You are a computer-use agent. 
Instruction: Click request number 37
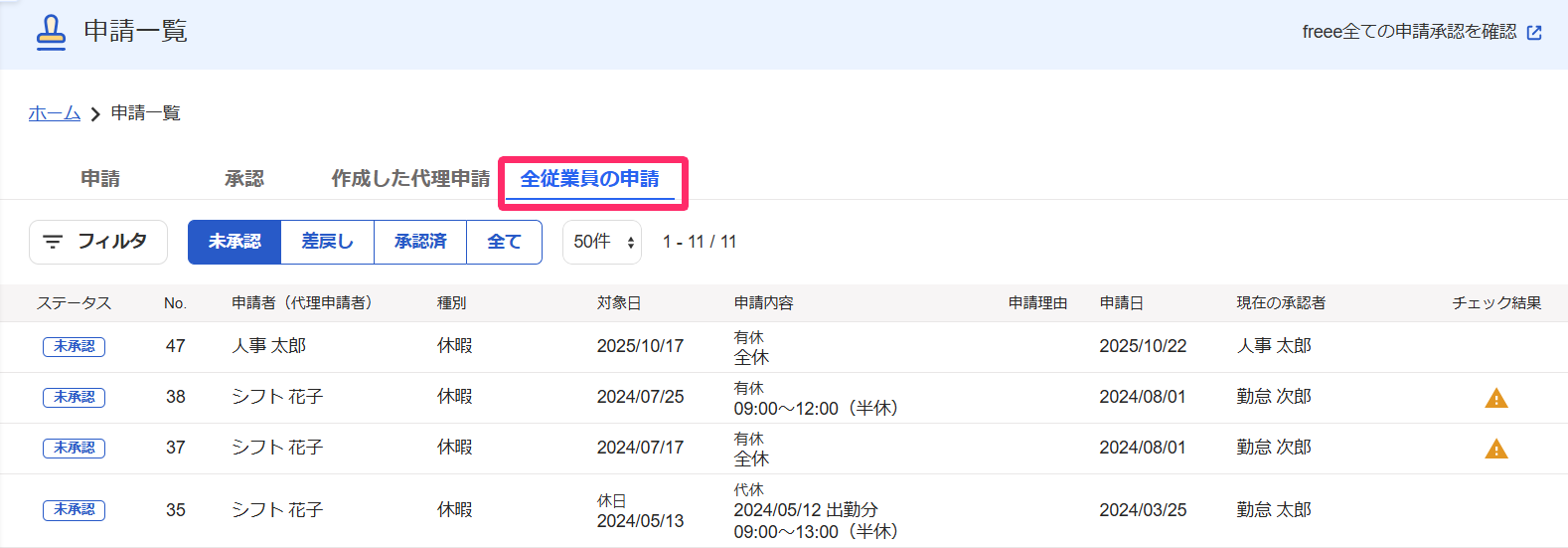tap(175, 448)
